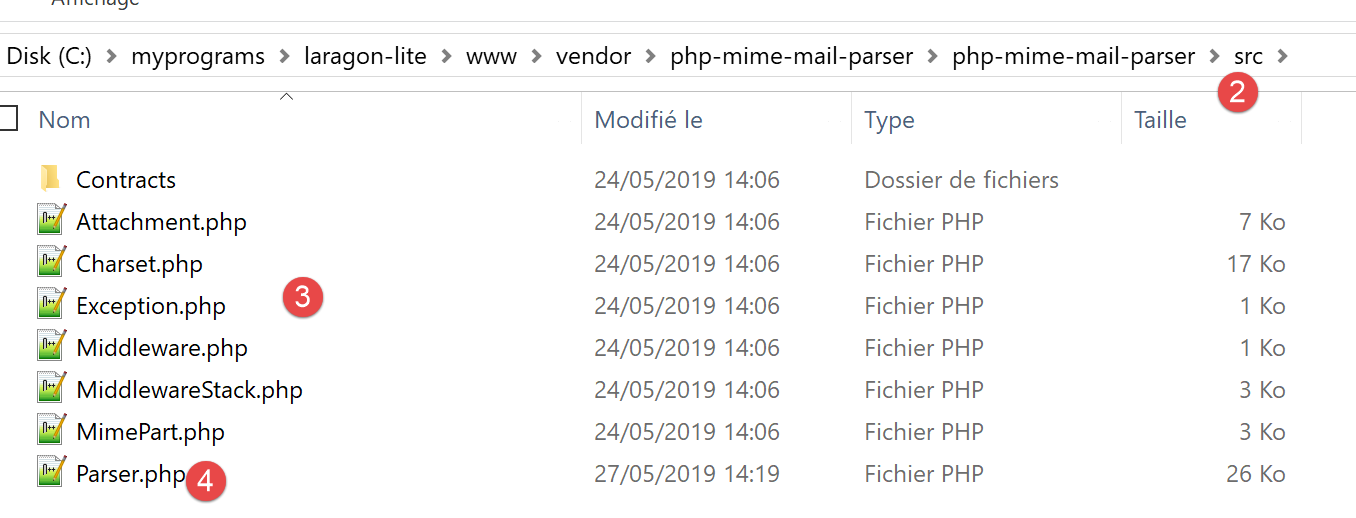Click the Taille column header
This screenshot has height=518, width=1356.
coord(1160,120)
